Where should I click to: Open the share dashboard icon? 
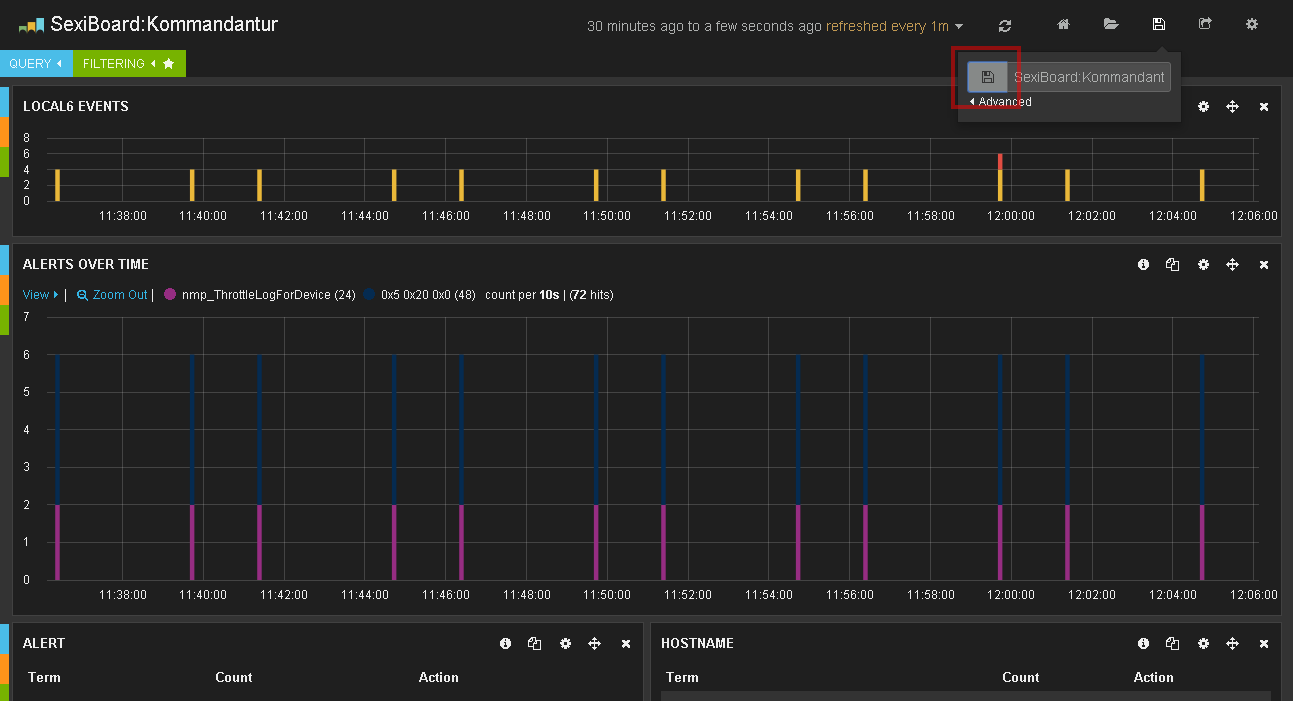[x=1205, y=24]
